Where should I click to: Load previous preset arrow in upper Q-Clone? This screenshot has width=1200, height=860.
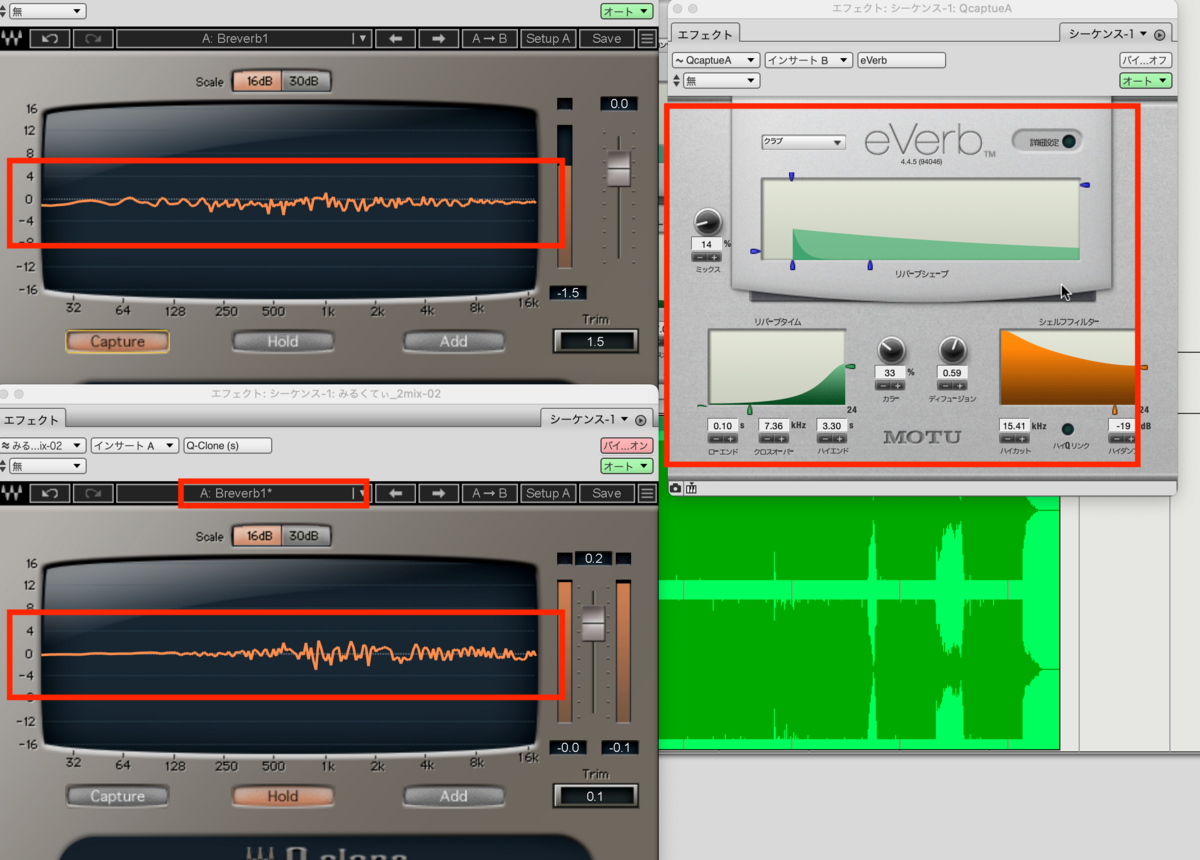coord(396,39)
